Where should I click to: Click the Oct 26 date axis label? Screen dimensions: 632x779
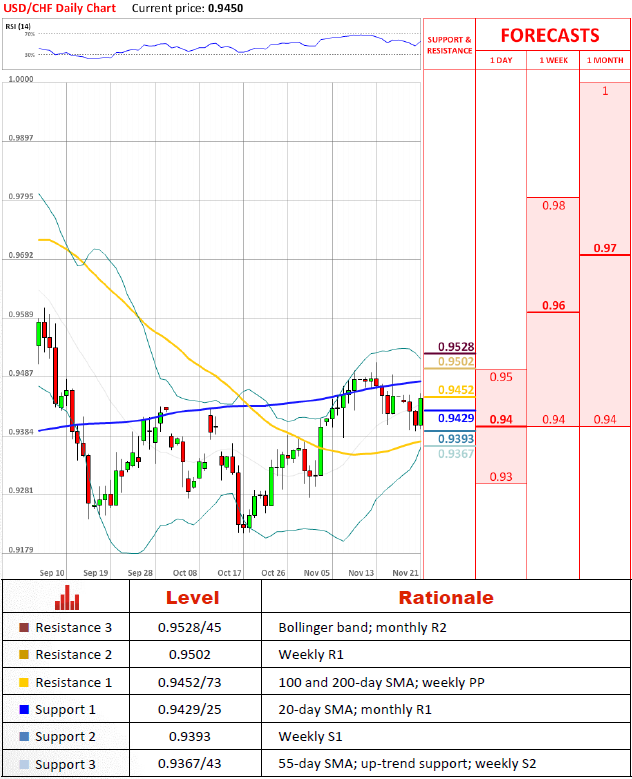(x=273, y=573)
